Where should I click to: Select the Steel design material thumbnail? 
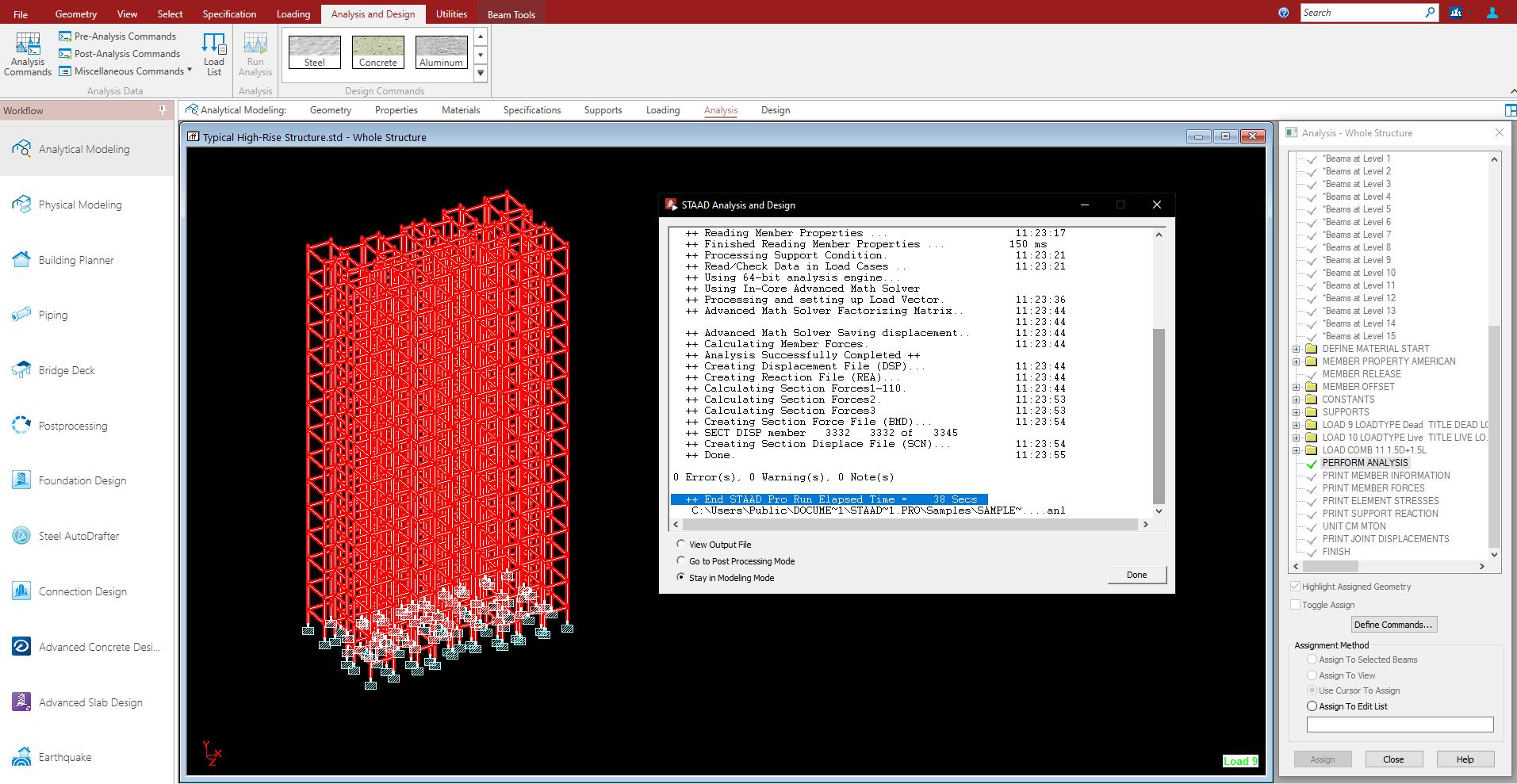click(x=315, y=52)
